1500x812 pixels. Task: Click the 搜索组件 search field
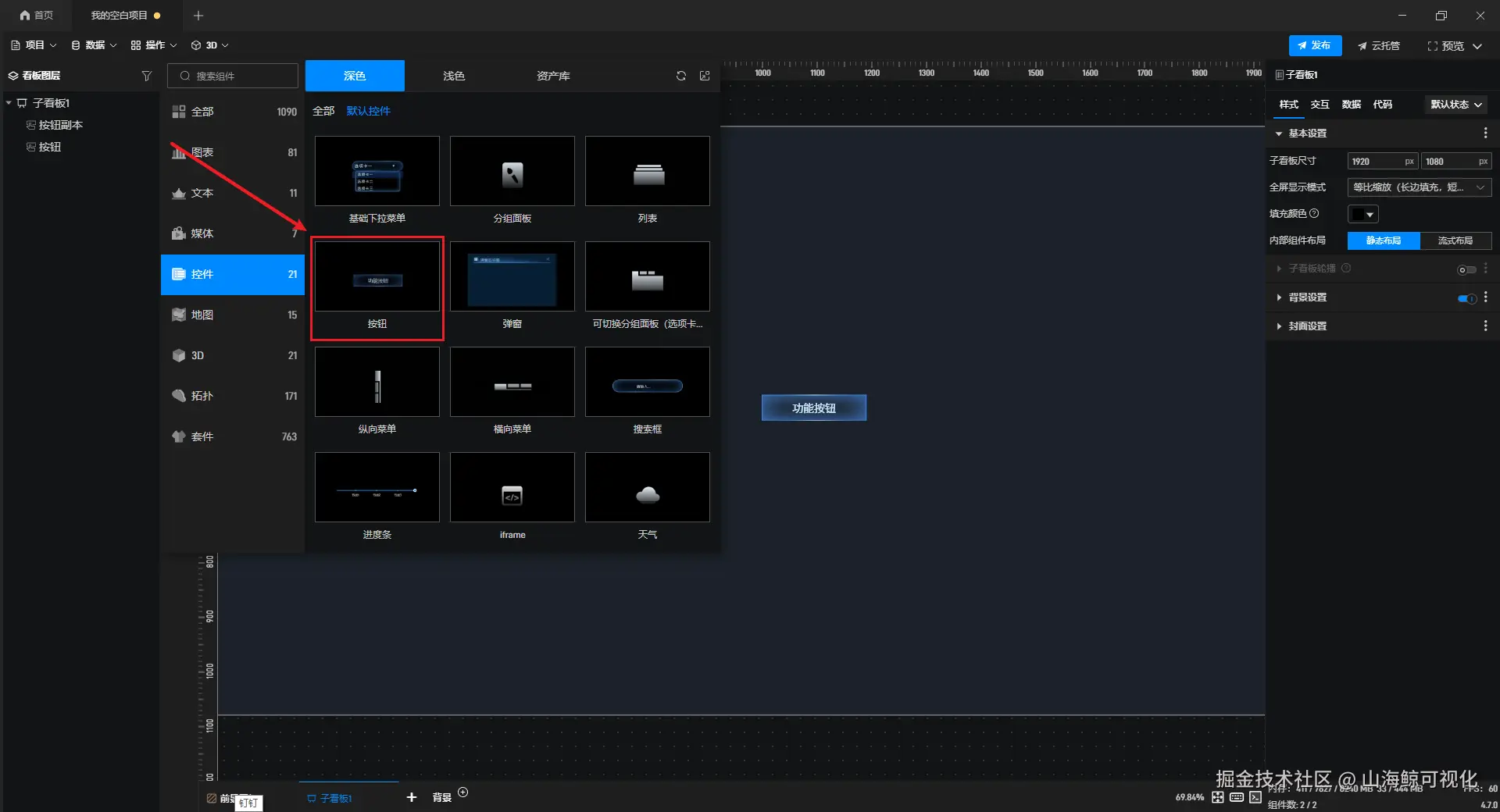[x=233, y=76]
